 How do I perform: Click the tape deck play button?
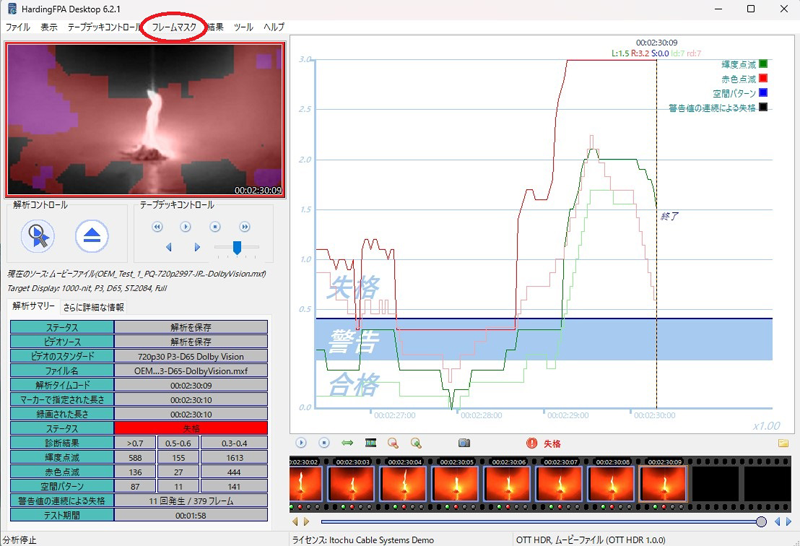186,227
